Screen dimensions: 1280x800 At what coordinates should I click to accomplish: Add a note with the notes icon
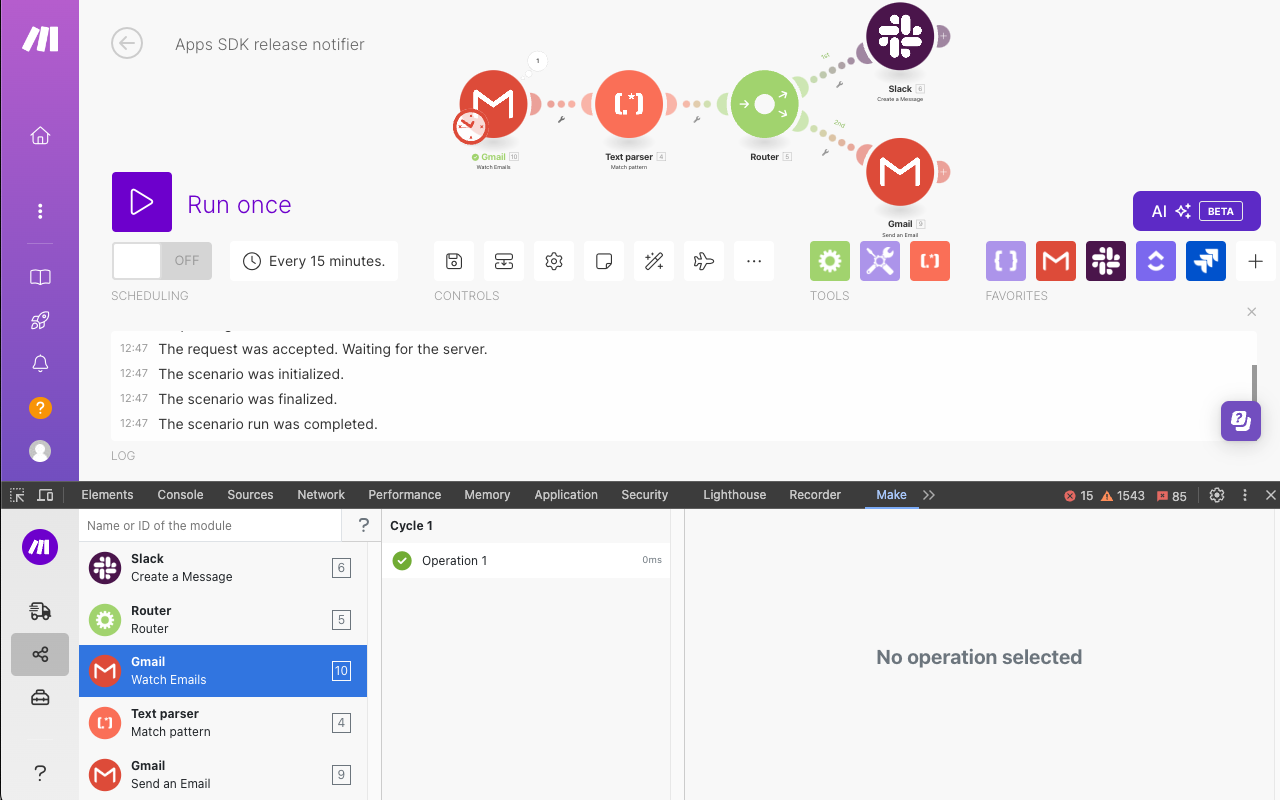(x=604, y=261)
